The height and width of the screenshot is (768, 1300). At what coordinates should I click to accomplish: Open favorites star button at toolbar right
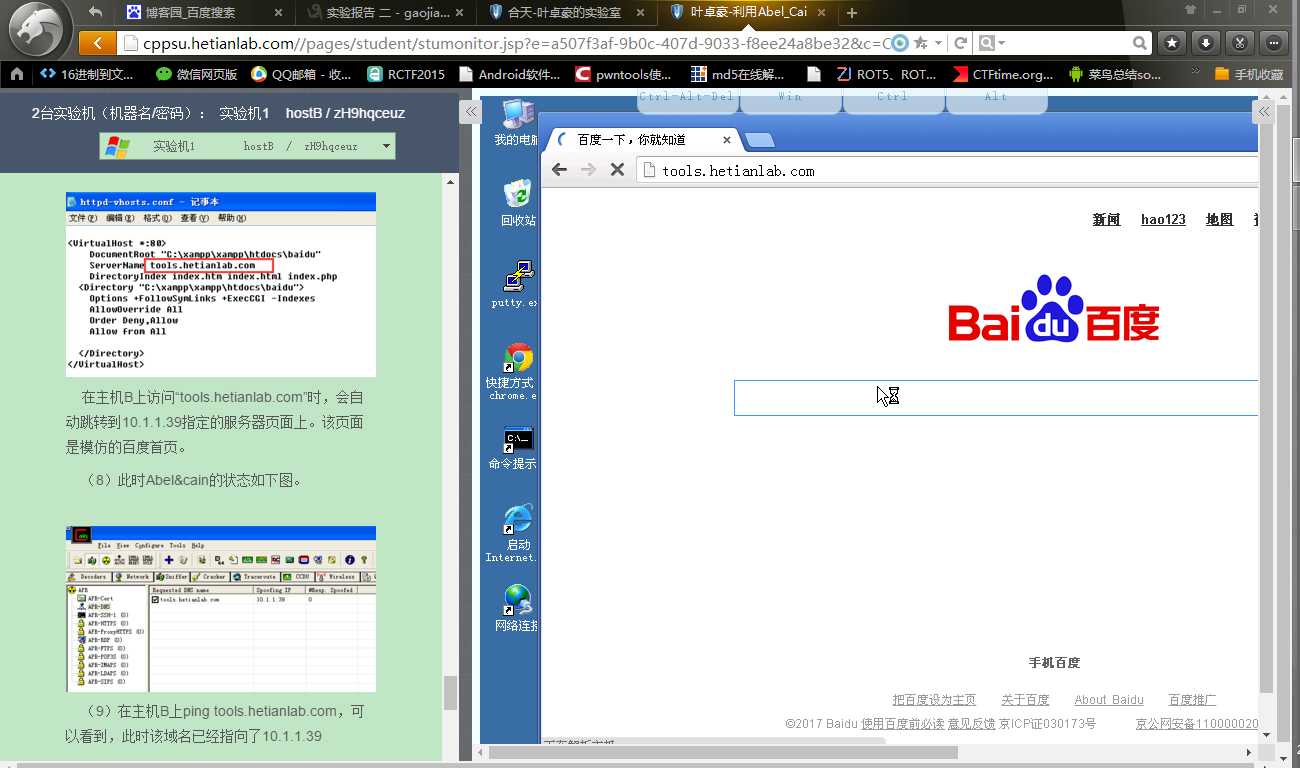[1172, 43]
